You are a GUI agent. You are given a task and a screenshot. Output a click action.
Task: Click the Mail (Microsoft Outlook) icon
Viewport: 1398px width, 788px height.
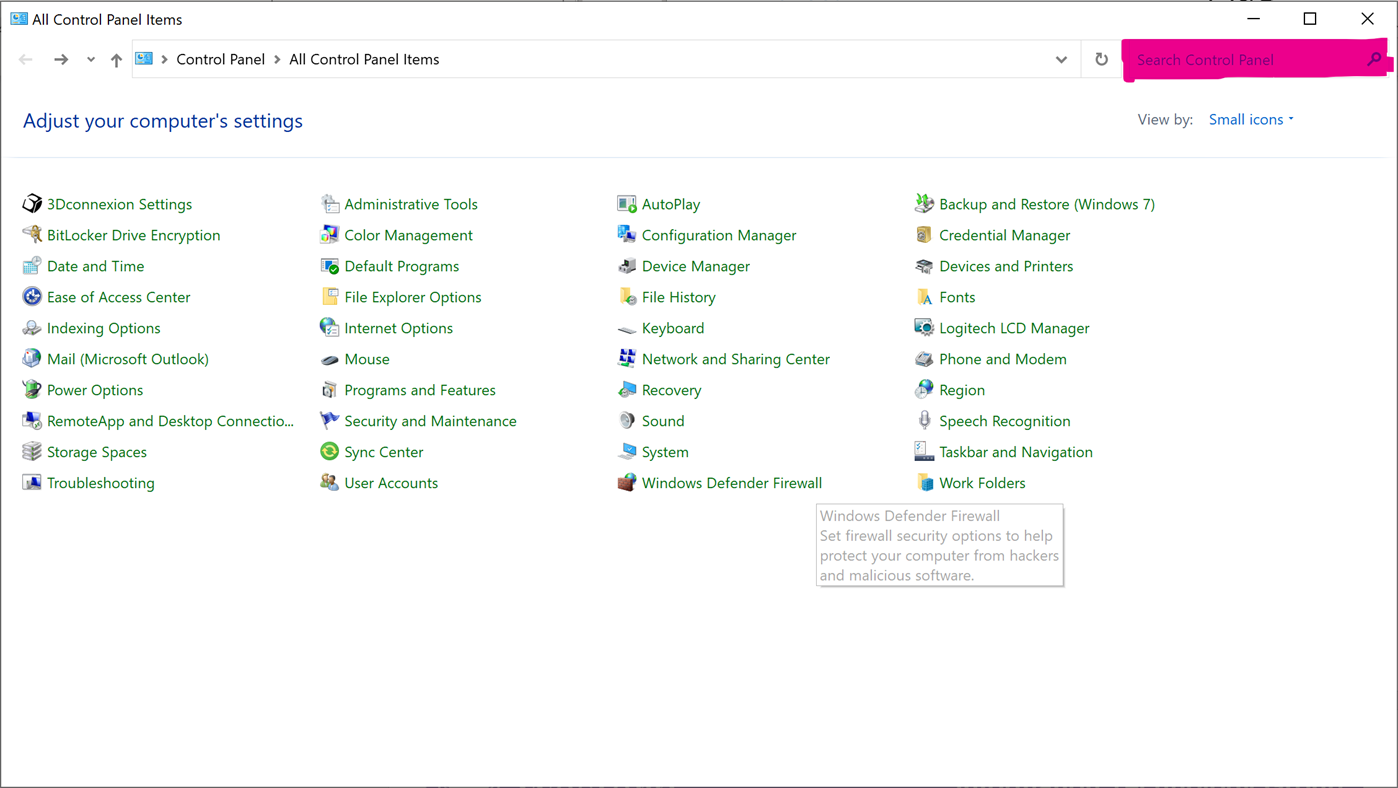[32, 359]
